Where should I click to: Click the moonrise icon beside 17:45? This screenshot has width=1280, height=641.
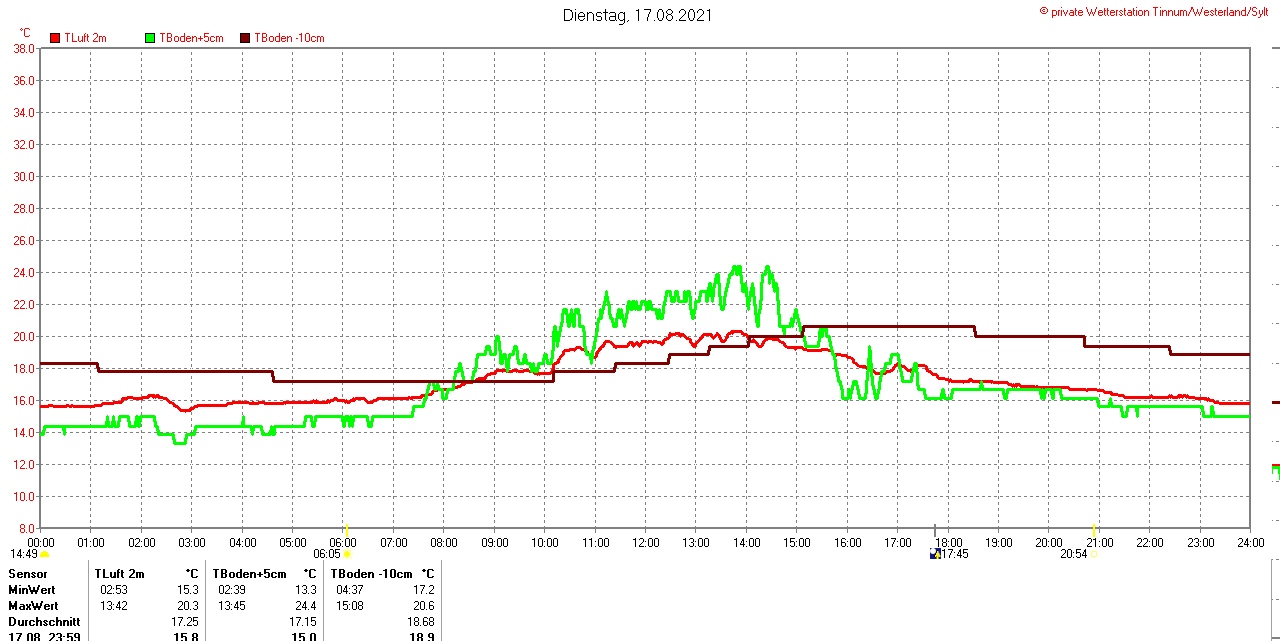[x=935, y=554]
